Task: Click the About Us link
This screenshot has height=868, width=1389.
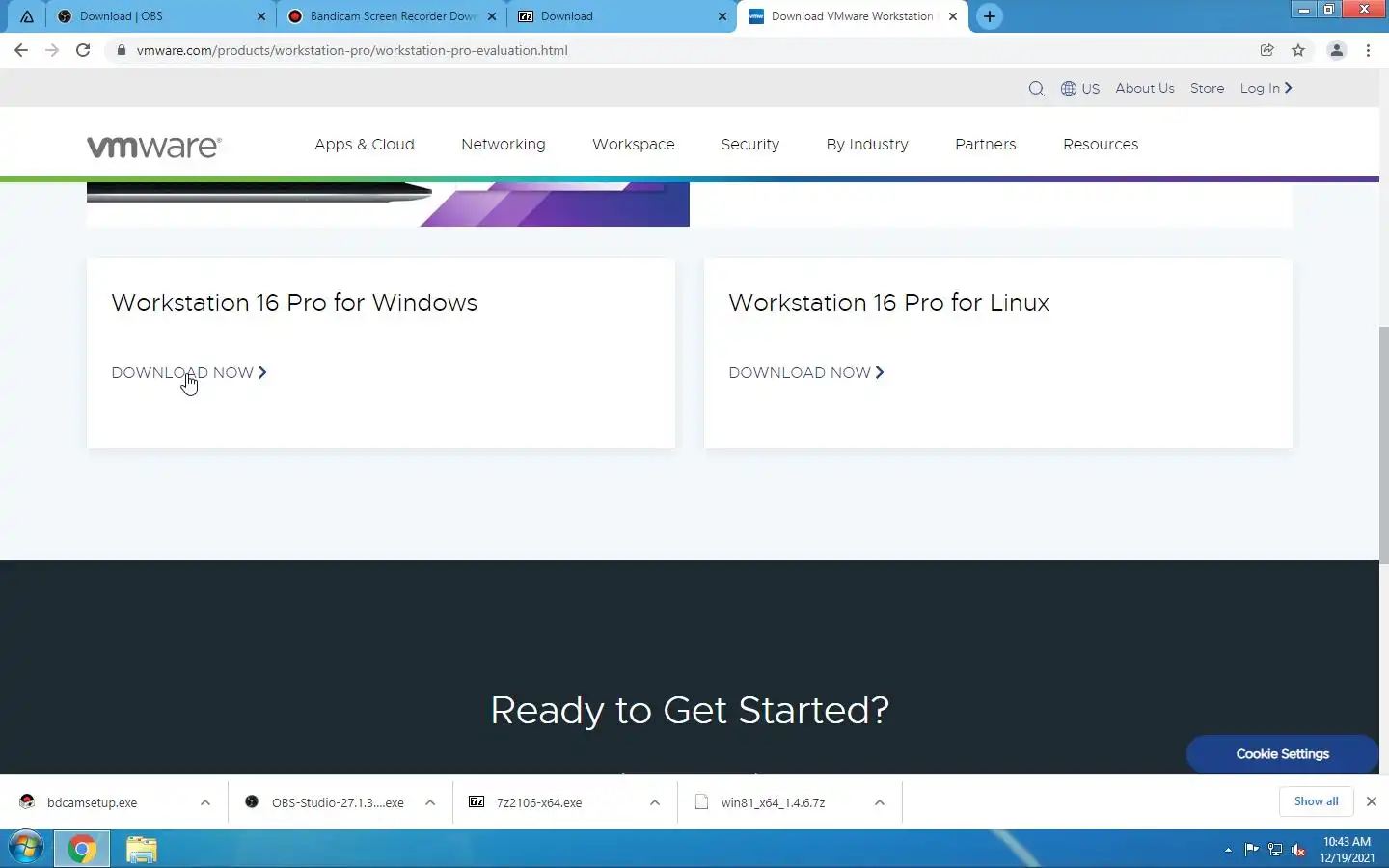Action: point(1145,89)
